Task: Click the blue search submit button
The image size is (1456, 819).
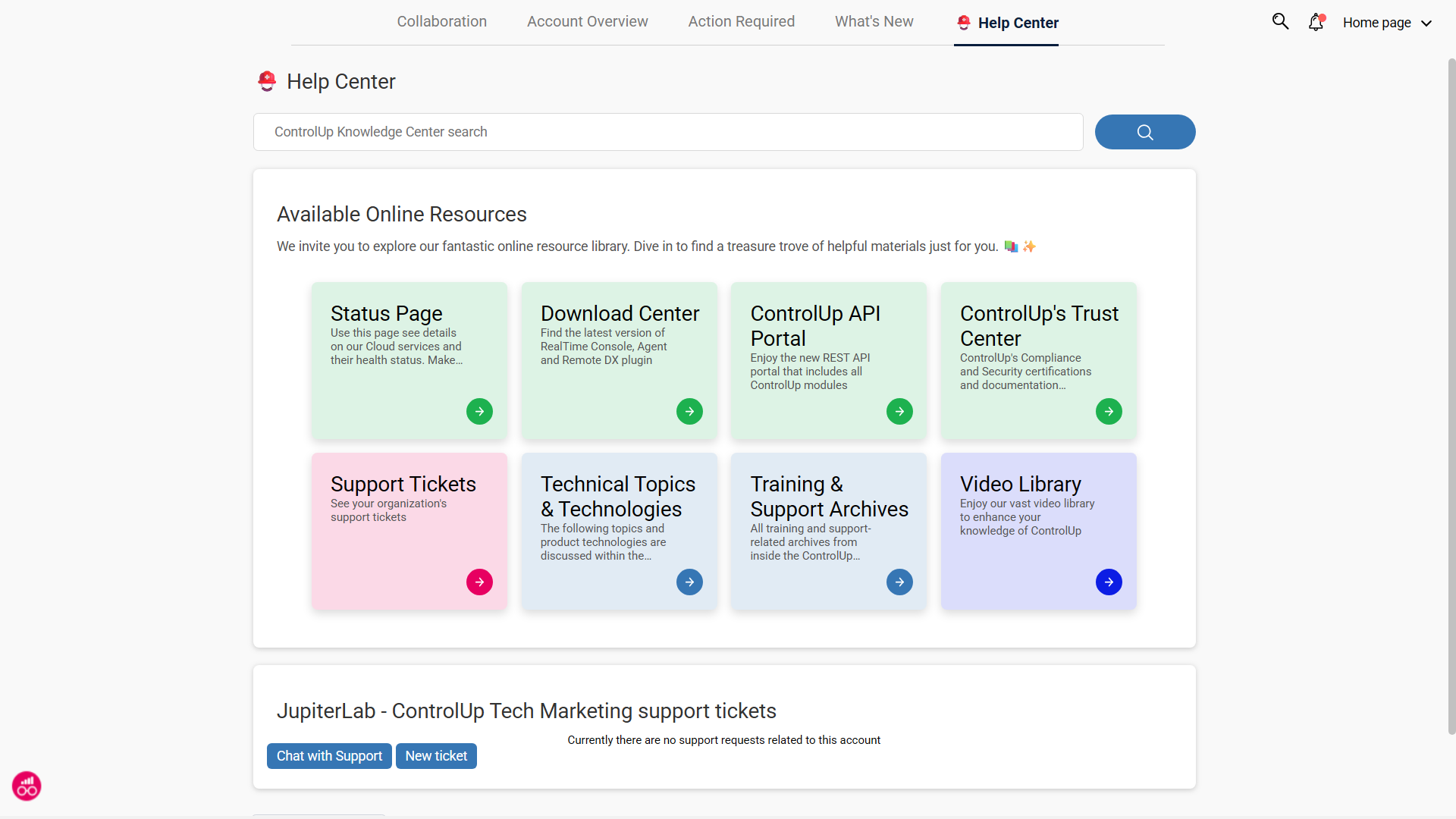Action: pyautogui.click(x=1145, y=132)
